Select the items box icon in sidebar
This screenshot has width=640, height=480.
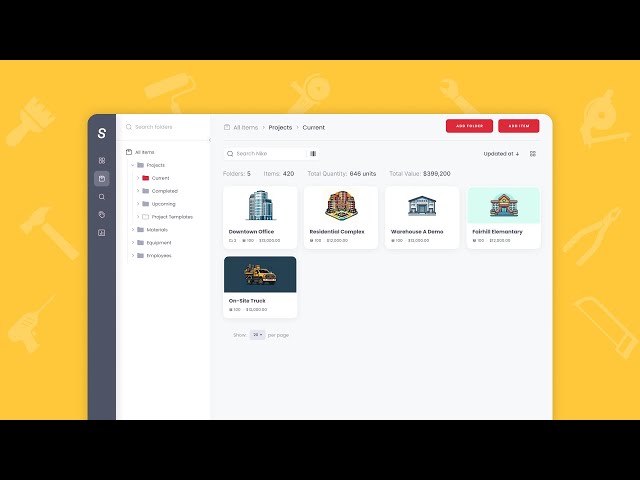pos(102,179)
